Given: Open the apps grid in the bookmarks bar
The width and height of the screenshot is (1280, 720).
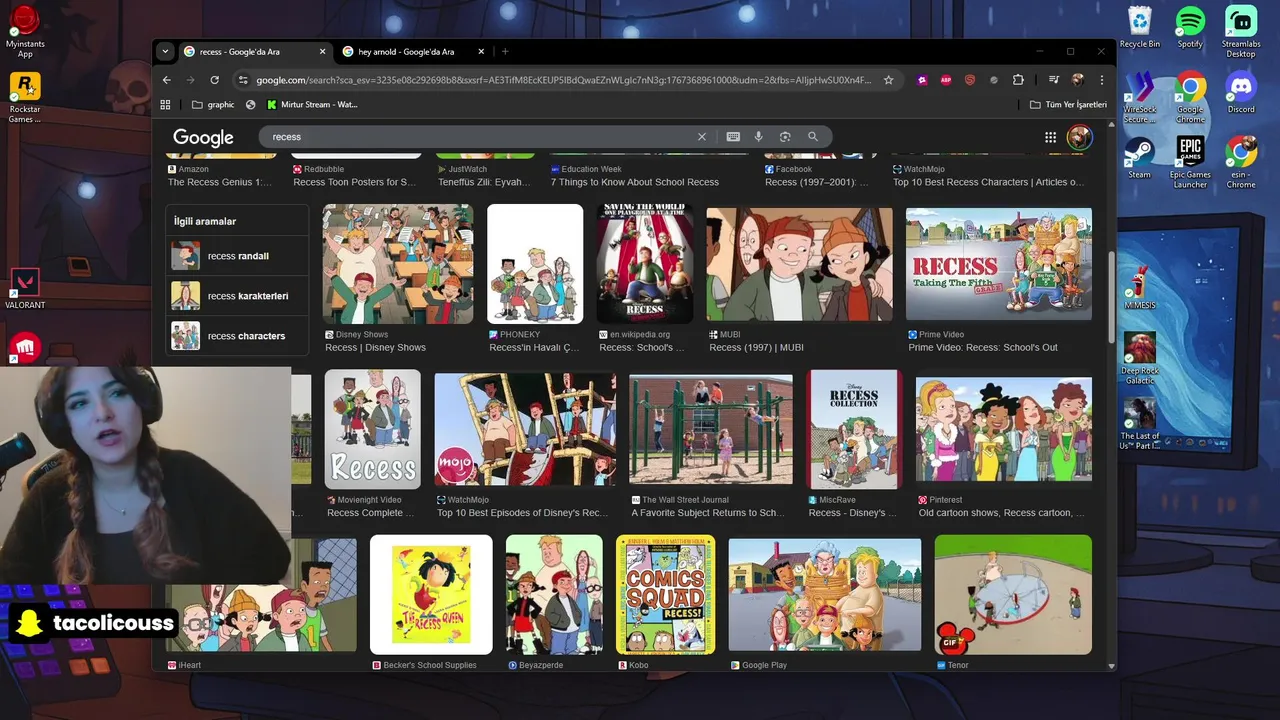Looking at the screenshot, I should point(166,104).
